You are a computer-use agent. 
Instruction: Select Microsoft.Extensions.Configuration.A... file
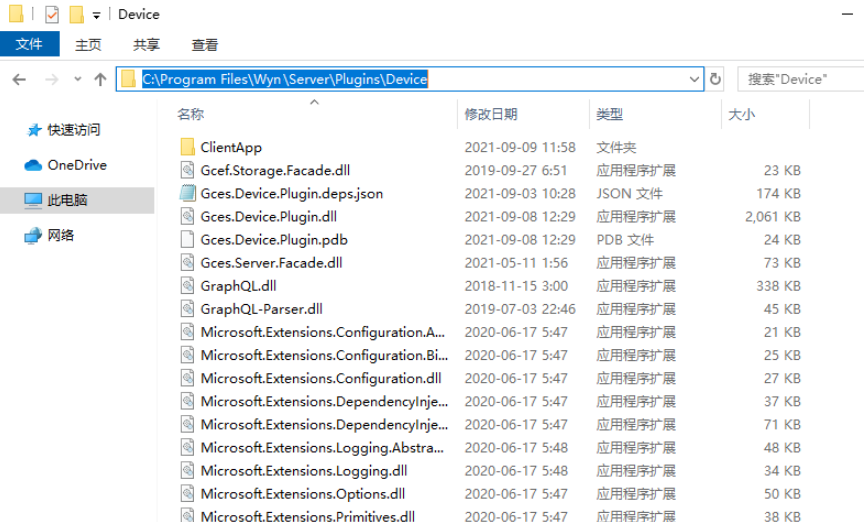pos(322,332)
